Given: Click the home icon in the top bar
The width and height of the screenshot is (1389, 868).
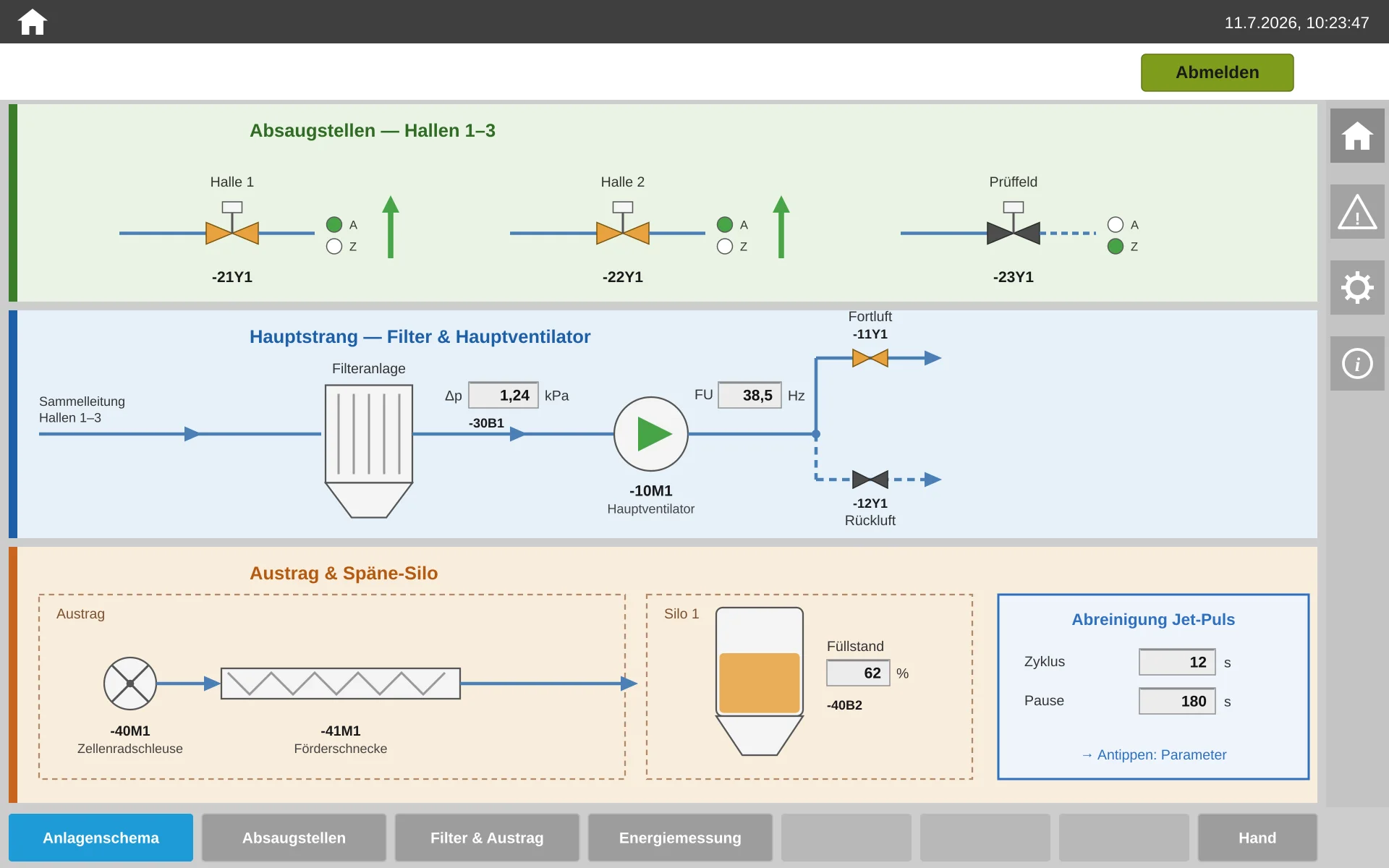Looking at the screenshot, I should [x=32, y=22].
